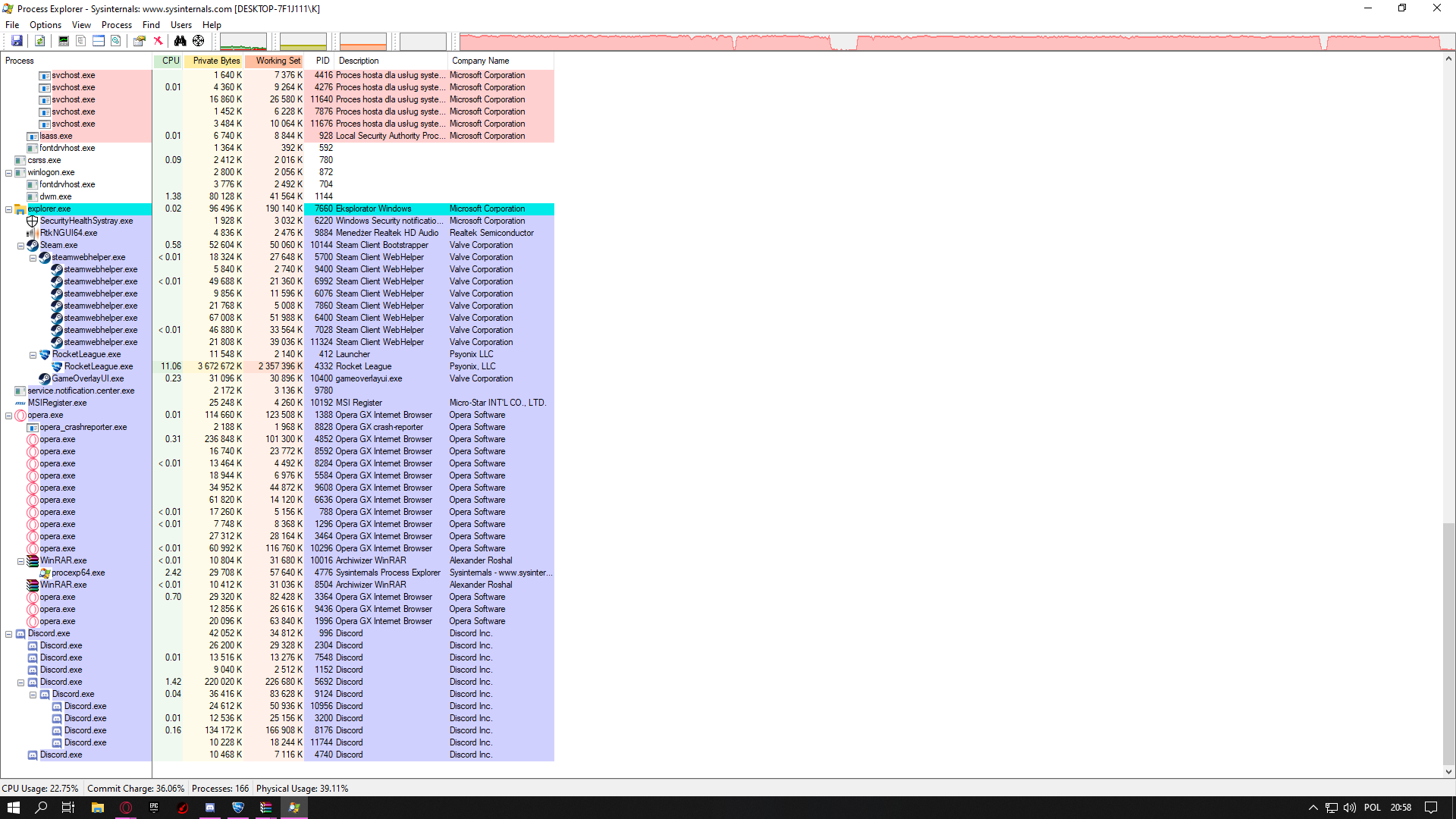This screenshot has height=819, width=1456.
Task: Click the scroll-up arrow of process list
Action: (x=1448, y=58)
